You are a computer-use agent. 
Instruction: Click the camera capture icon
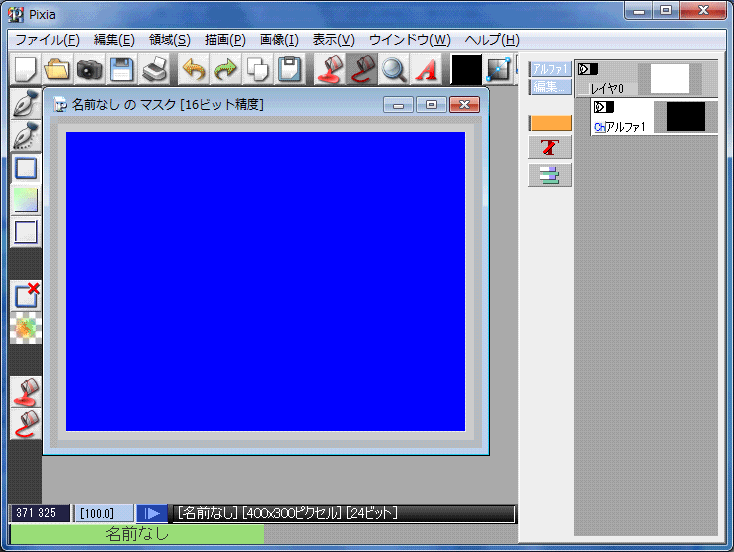pyautogui.click(x=89, y=69)
